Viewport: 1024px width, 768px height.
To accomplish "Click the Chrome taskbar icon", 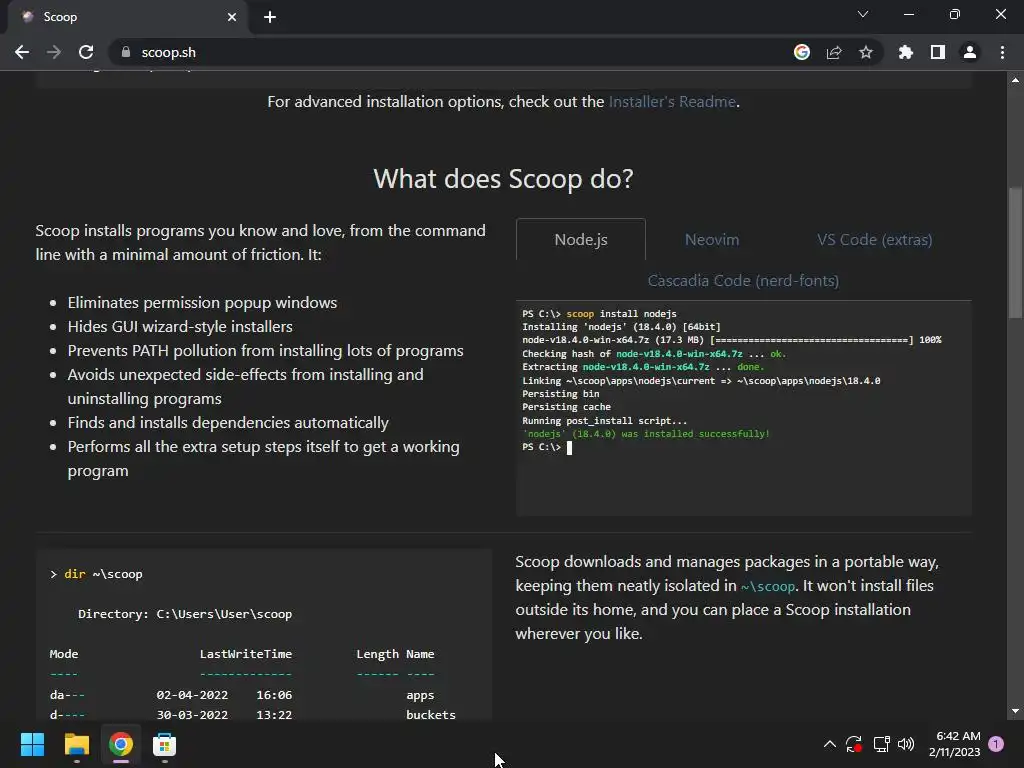I will [121, 744].
